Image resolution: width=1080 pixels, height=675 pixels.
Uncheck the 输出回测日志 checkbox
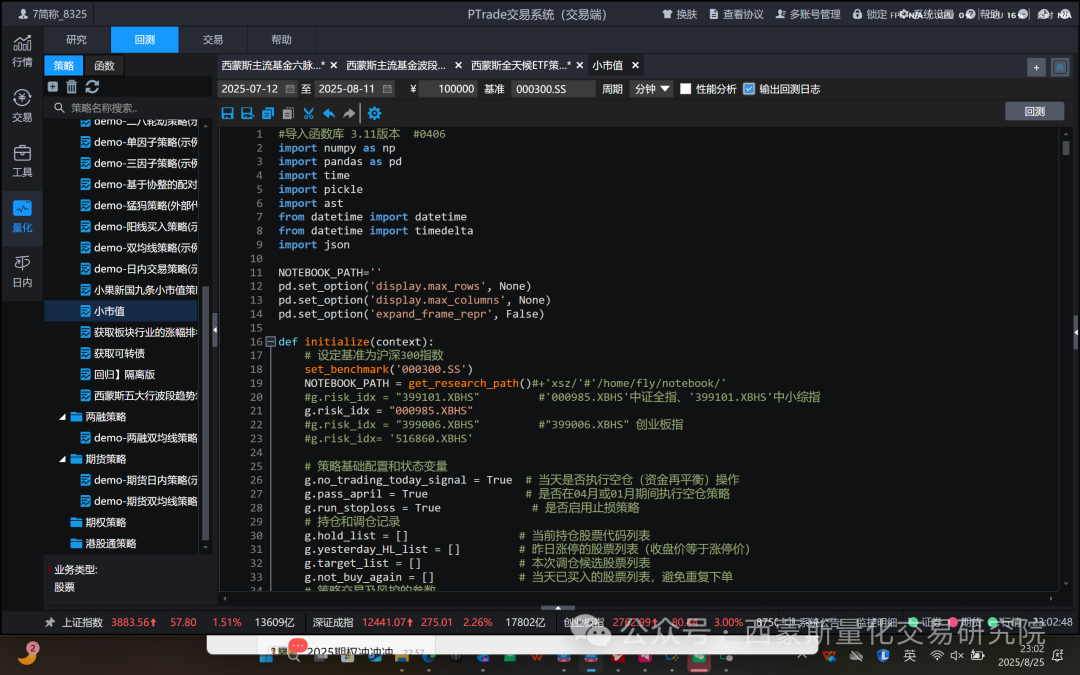pyautogui.click(x=749, y=89)
